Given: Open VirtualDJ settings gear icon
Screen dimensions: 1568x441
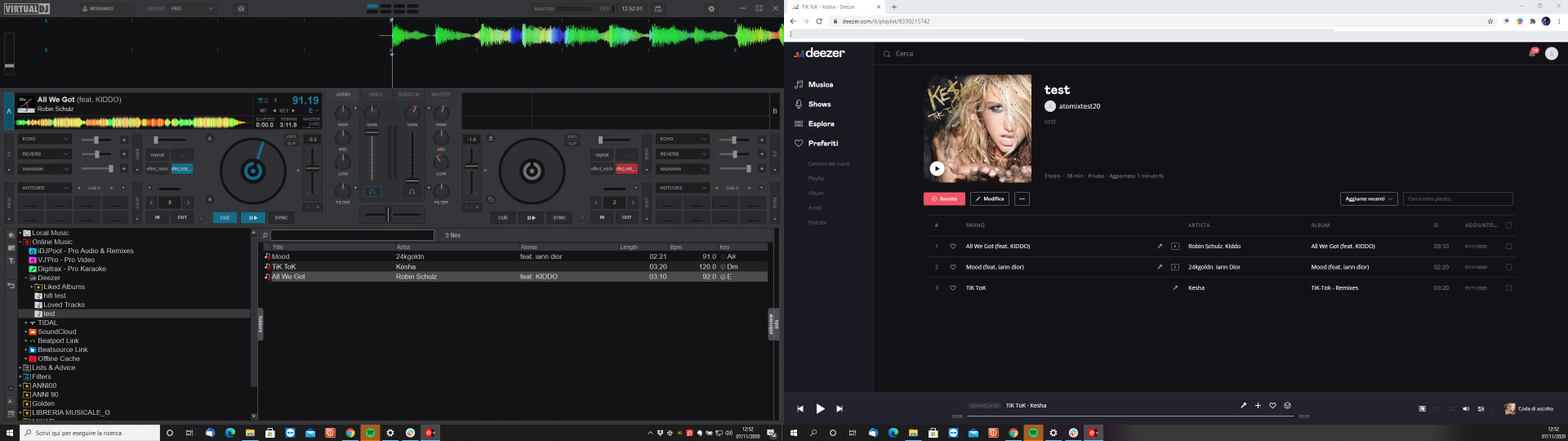Looking at the screenshot, I should point(711,8).
